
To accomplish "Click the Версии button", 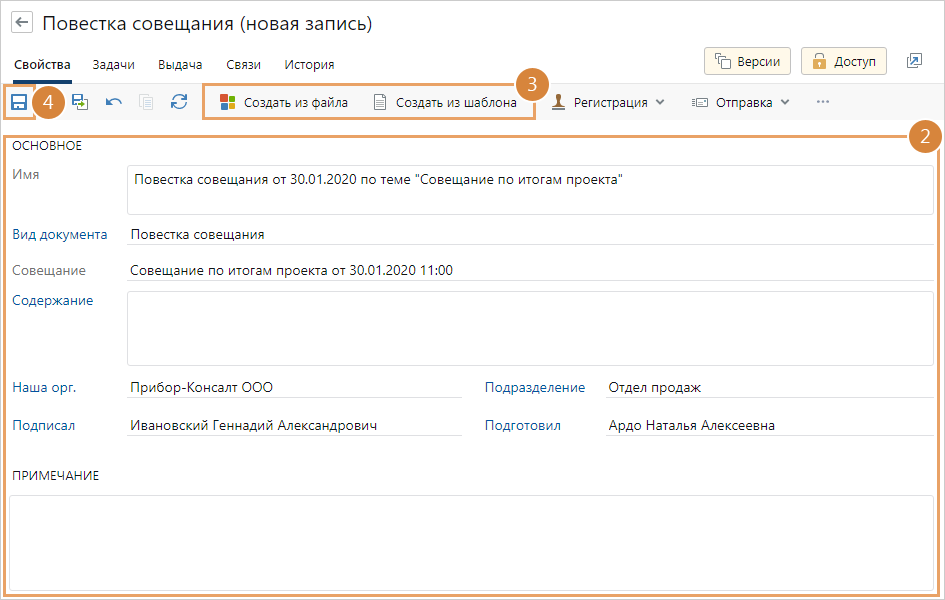I will coord(748,61).
